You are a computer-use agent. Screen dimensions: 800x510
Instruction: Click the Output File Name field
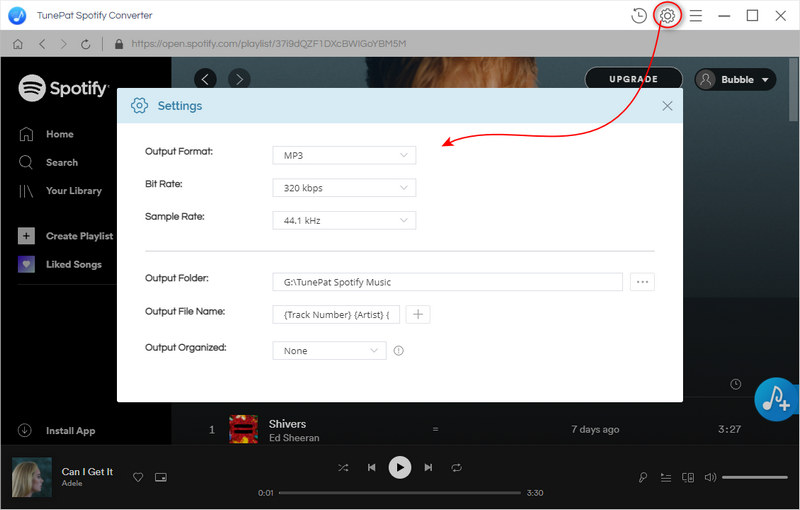point(336,315)
